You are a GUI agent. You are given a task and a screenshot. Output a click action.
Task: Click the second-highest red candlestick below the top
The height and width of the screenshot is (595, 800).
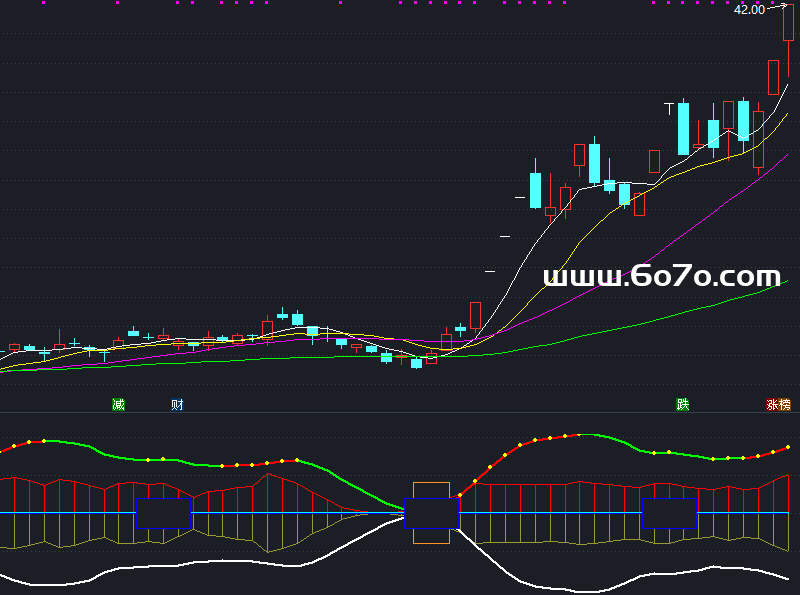[773, 77]
